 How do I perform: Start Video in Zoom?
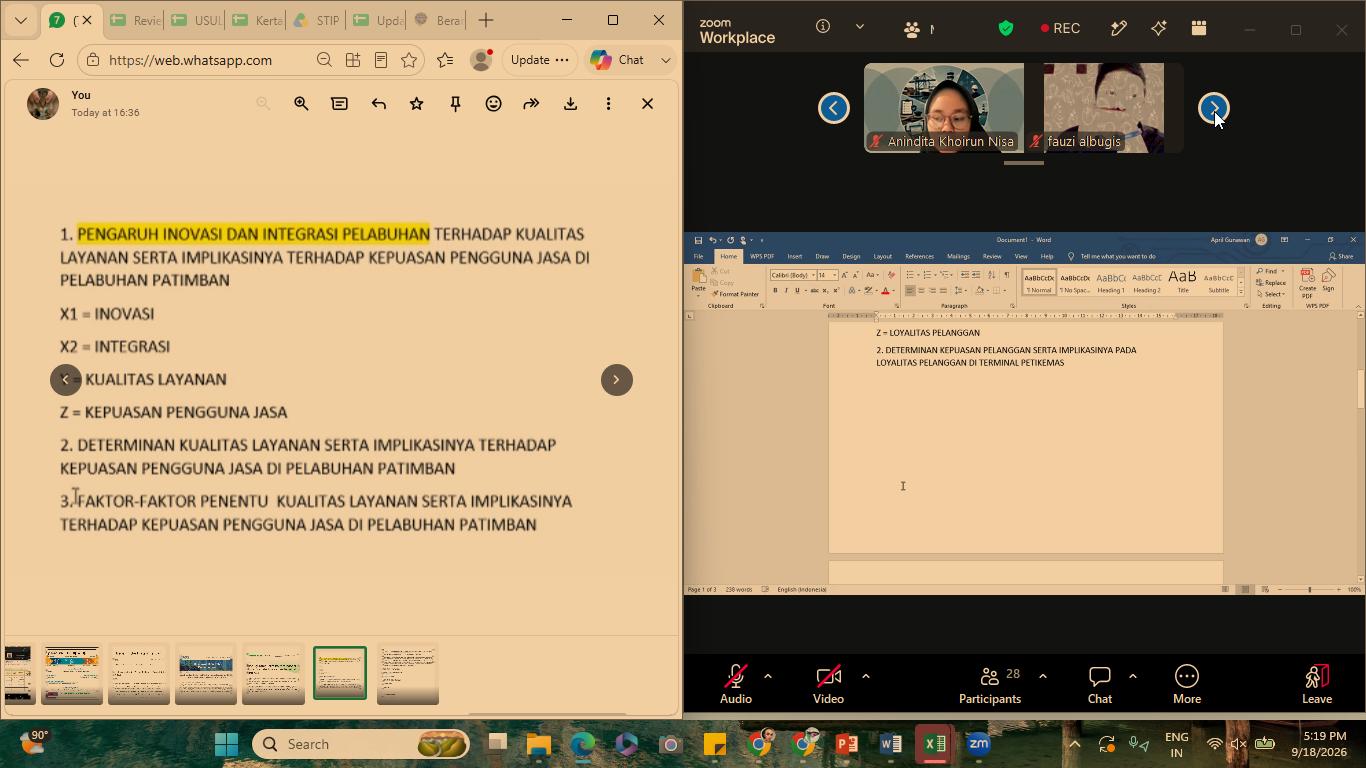tap(828, 684)
